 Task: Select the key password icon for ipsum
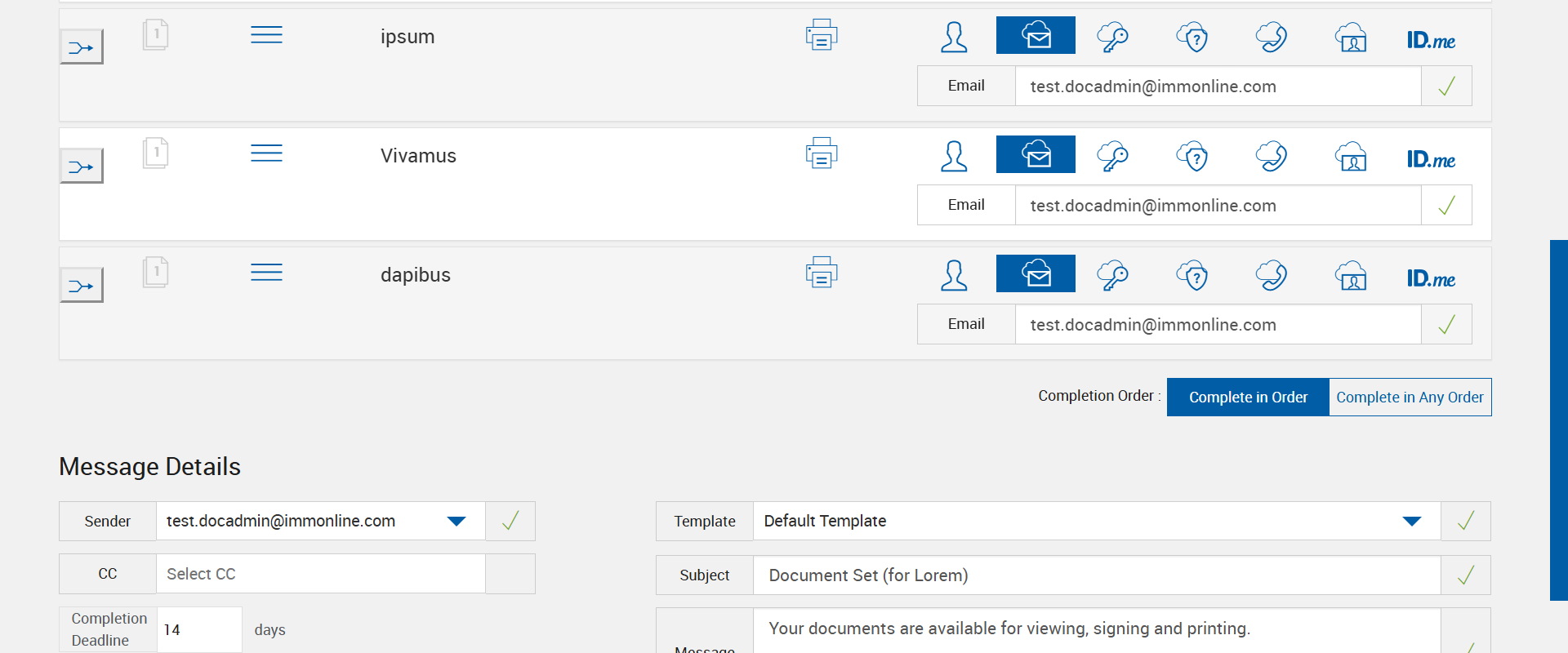[1112, 37]
